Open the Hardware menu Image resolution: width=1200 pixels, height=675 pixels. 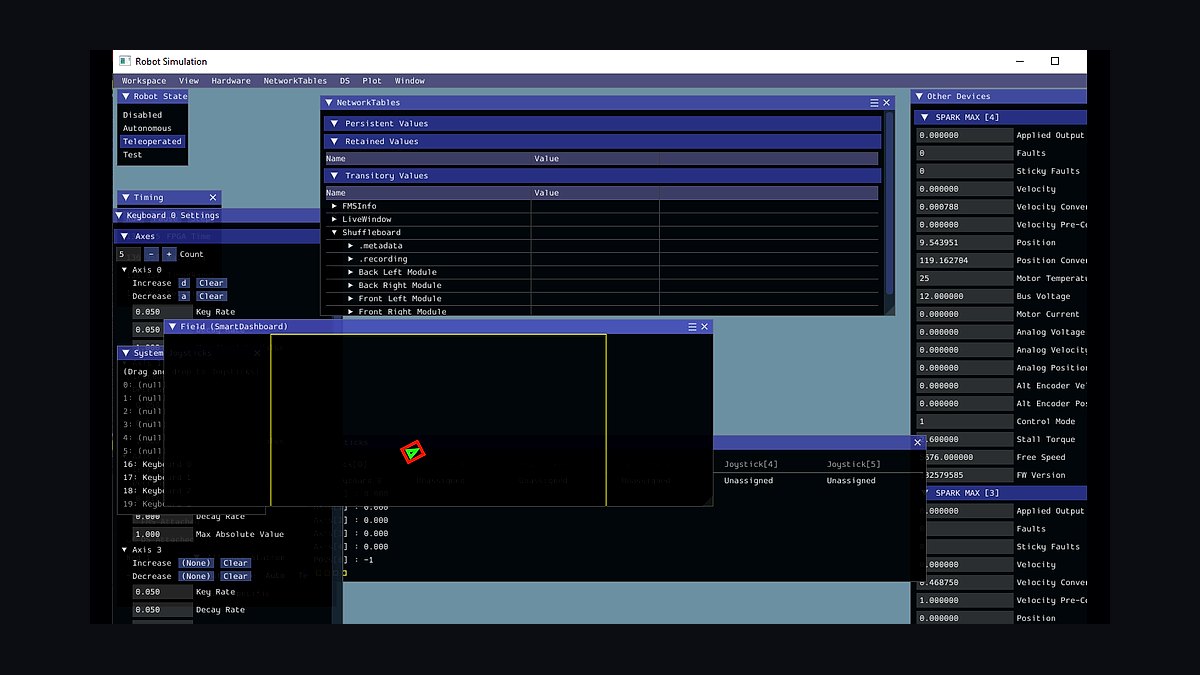231,81
